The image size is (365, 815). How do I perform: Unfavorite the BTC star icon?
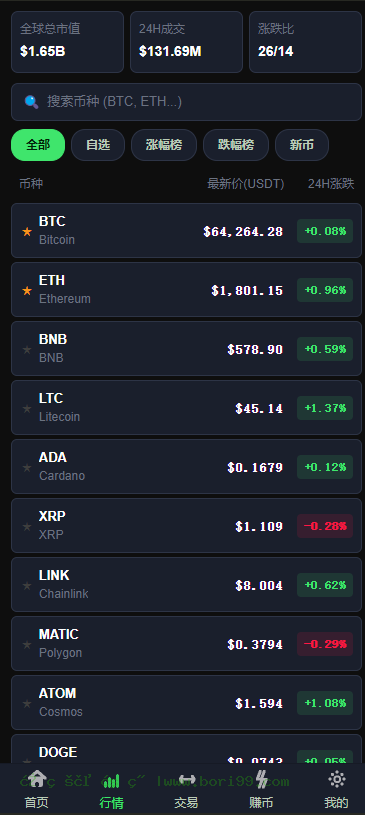pos(27,232)
